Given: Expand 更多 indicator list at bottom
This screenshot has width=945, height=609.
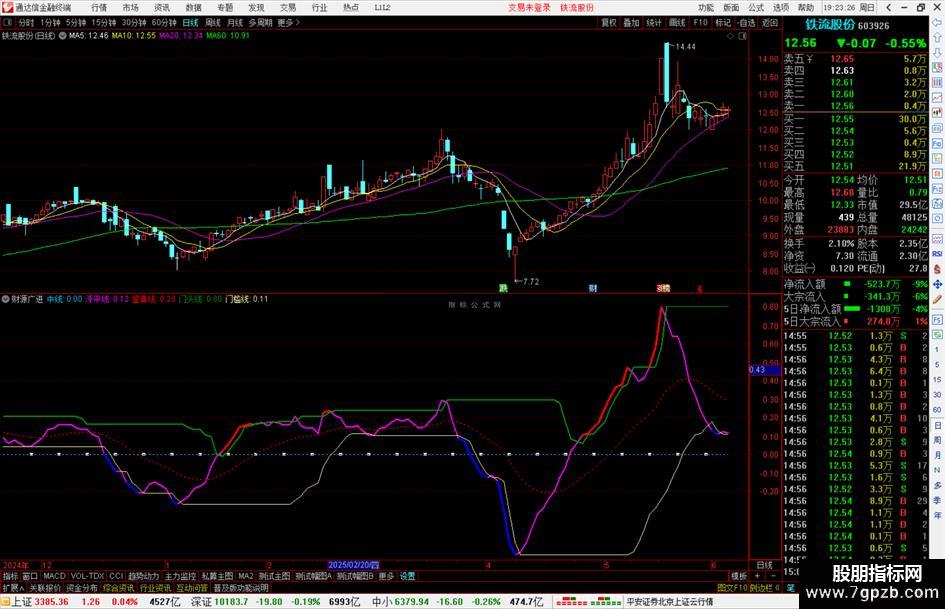Looking at the screenshot, I should click(386, 576).
